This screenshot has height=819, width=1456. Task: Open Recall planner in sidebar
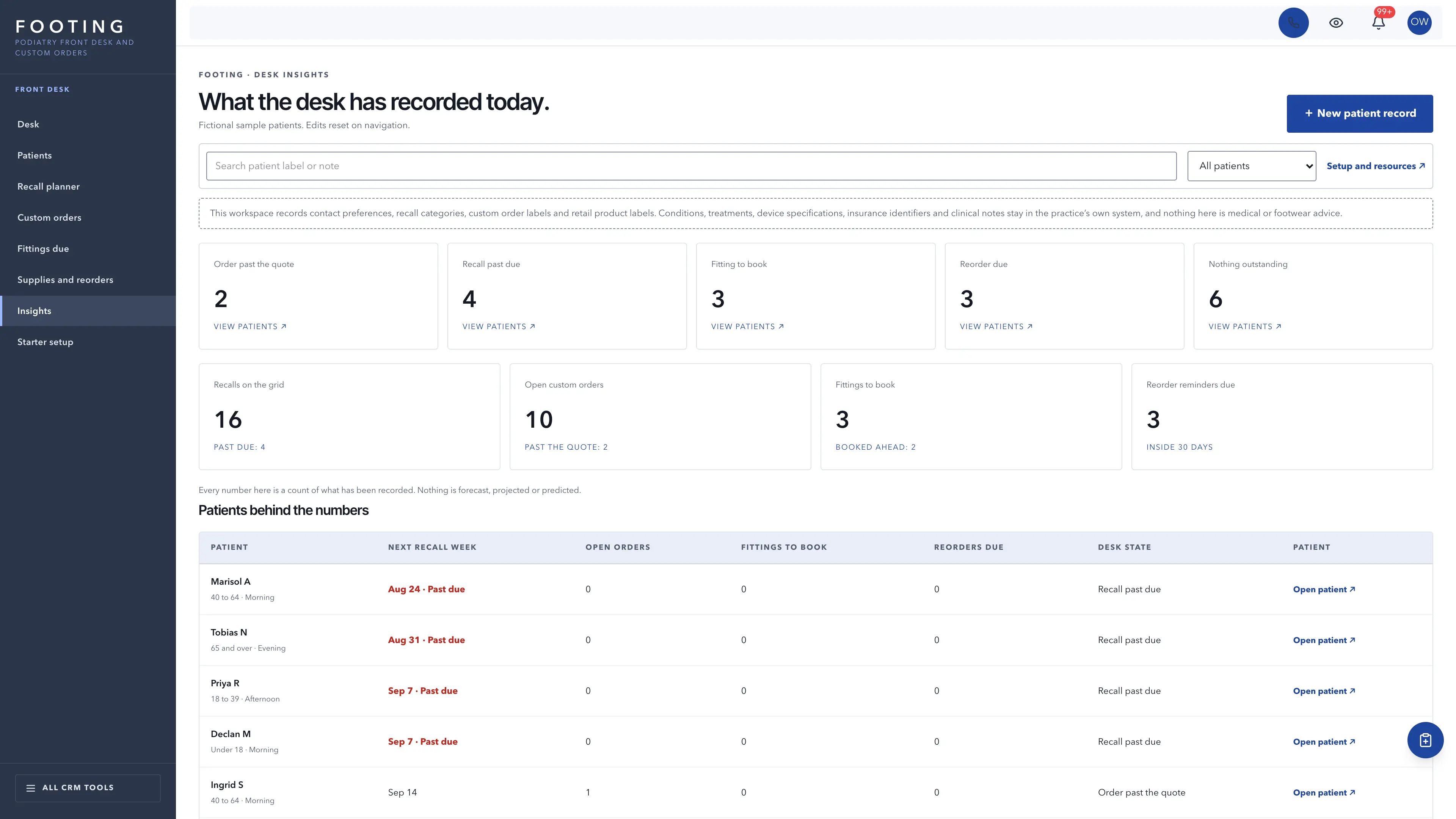(49, 187)
